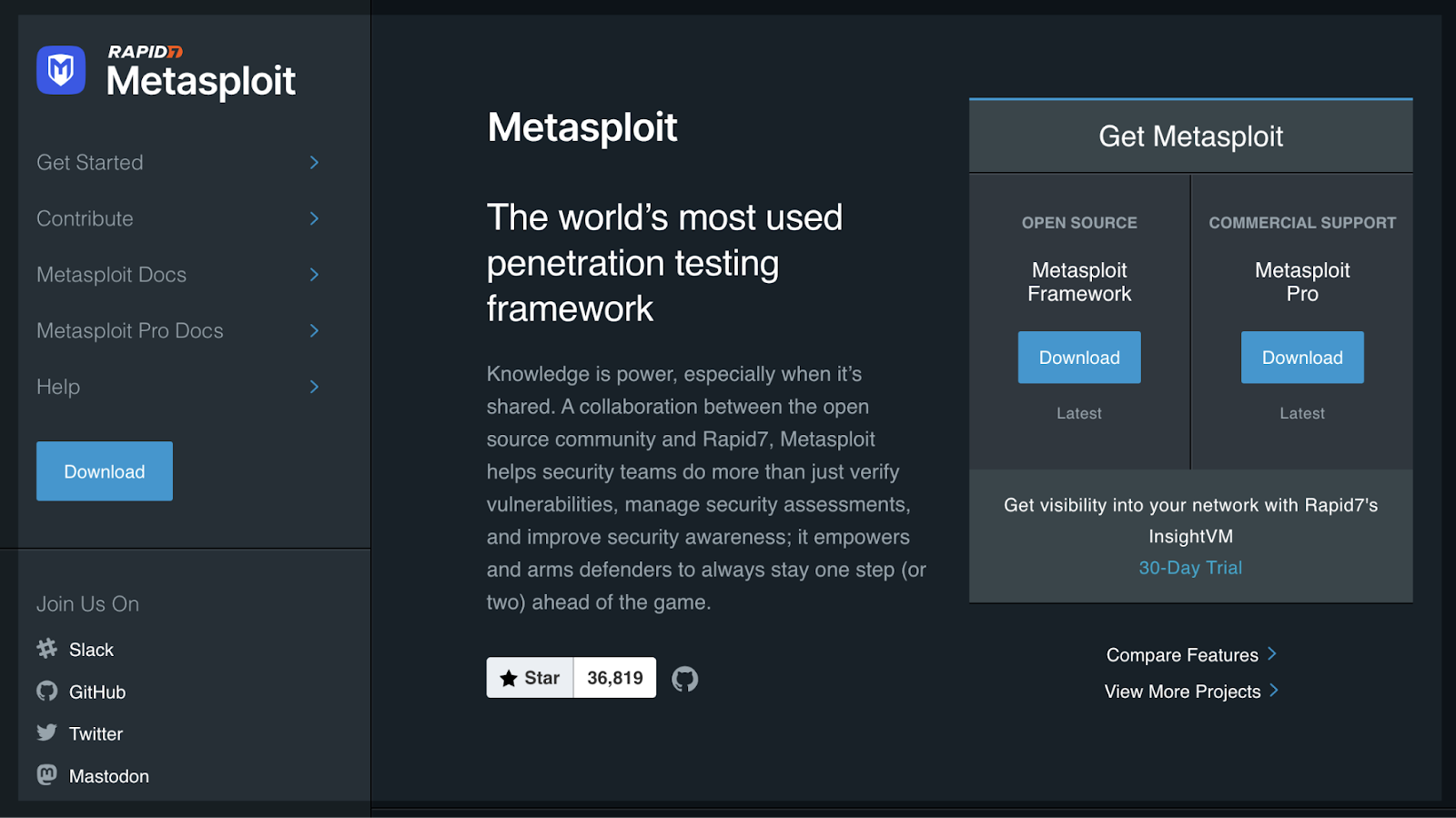The width and height of the screenshot is (1456, 818).
Task: Click the Metasploit shield logo icon
Action: click(x=61, y=70)
